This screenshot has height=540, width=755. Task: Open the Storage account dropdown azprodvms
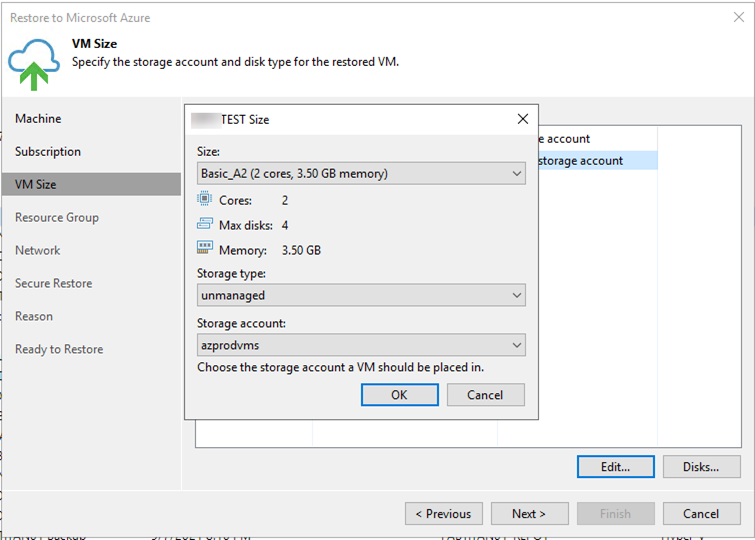(361, 345)
